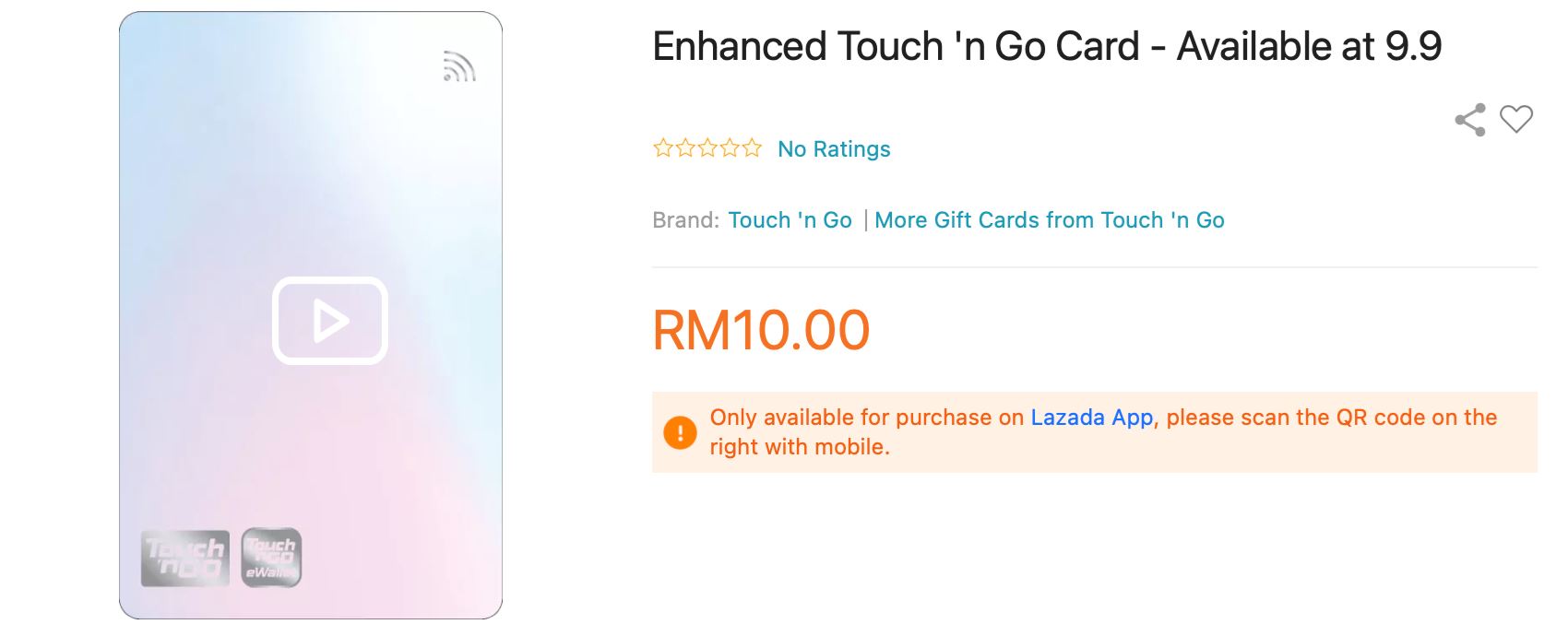Click the Enhanced Touch 'n Go Card title
The image size is (1568, 636).
[x=1047, y=46]
